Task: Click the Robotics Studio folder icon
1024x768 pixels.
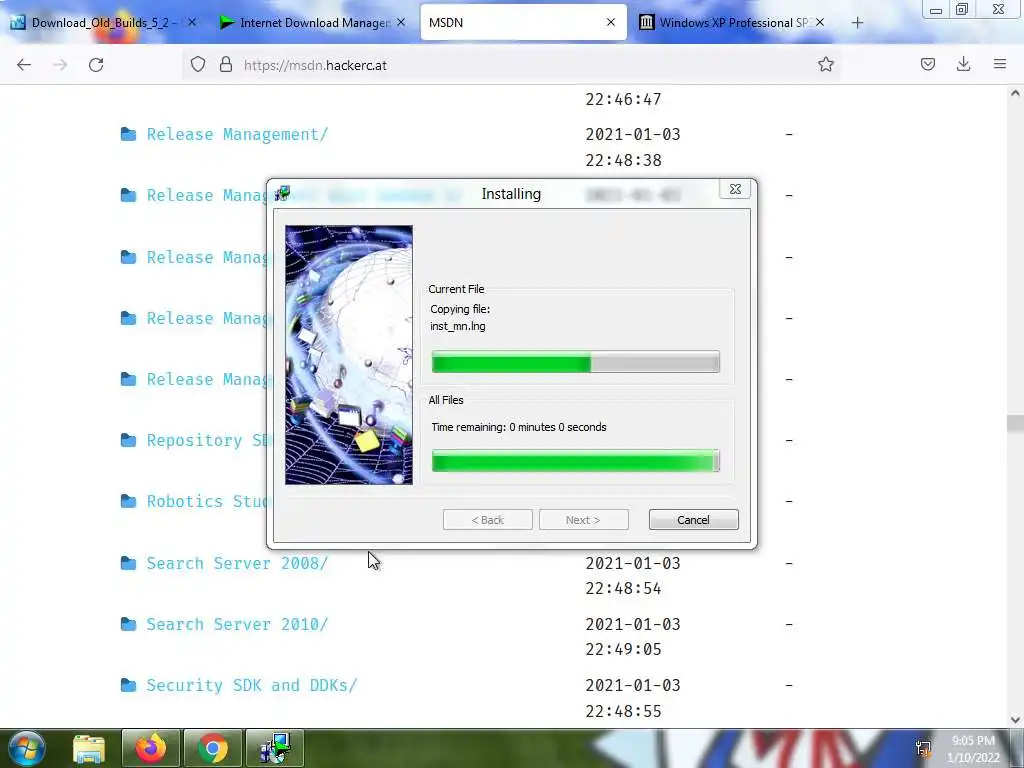Action: pyautogui.click(x=129, y=502)
